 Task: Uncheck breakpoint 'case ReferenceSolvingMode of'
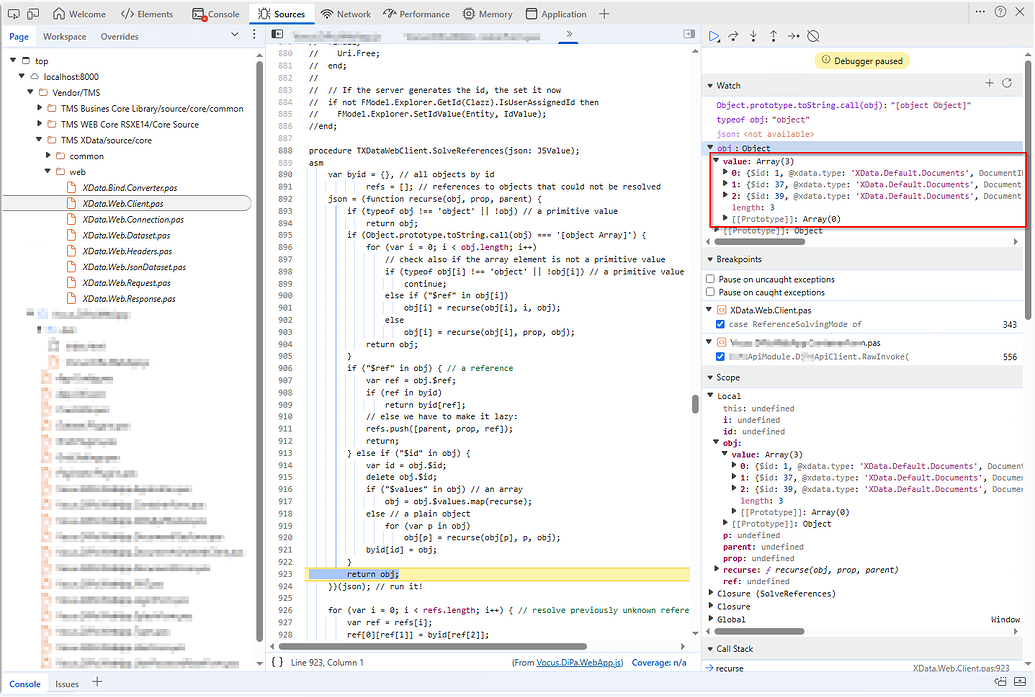tap(720, 324)
